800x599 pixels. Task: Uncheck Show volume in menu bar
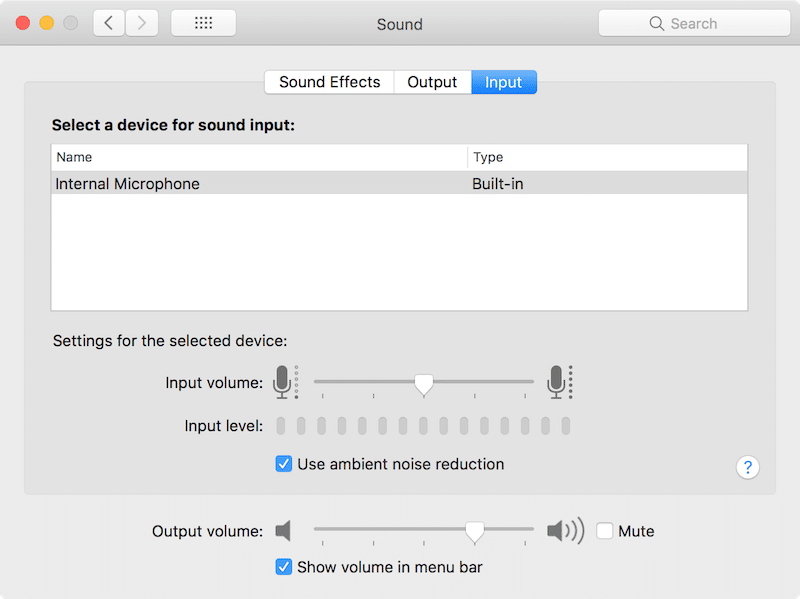284,567
